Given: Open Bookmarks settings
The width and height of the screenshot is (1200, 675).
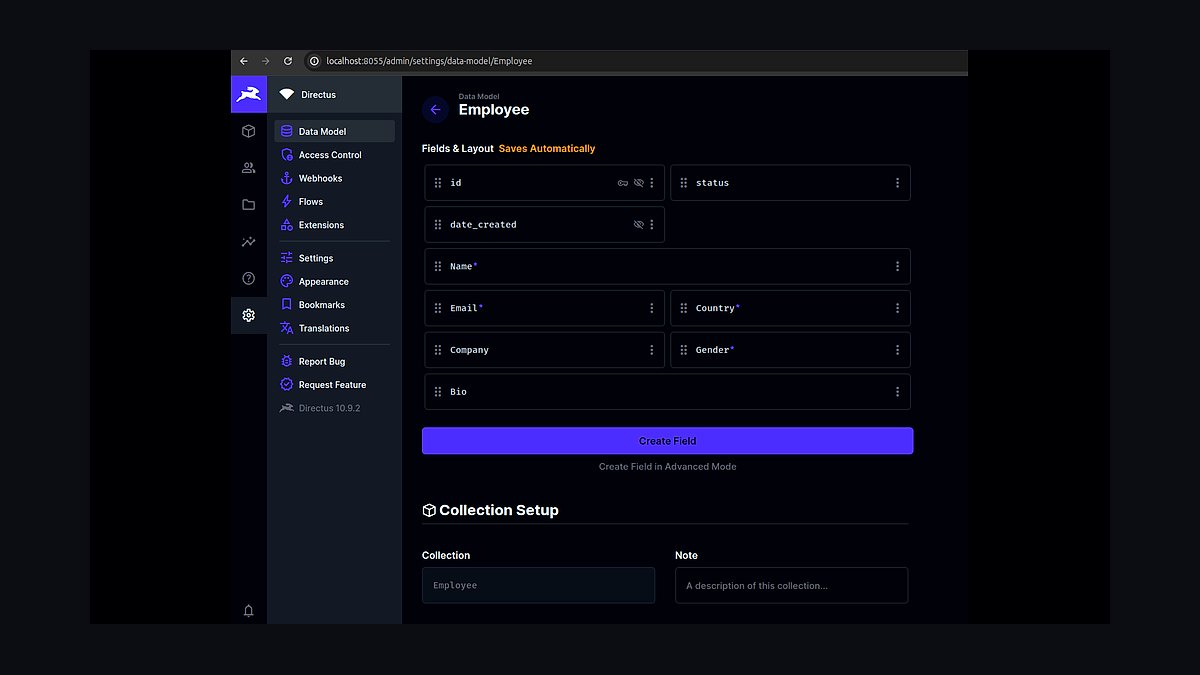Looking at the screenshot, I should point(335,305).
